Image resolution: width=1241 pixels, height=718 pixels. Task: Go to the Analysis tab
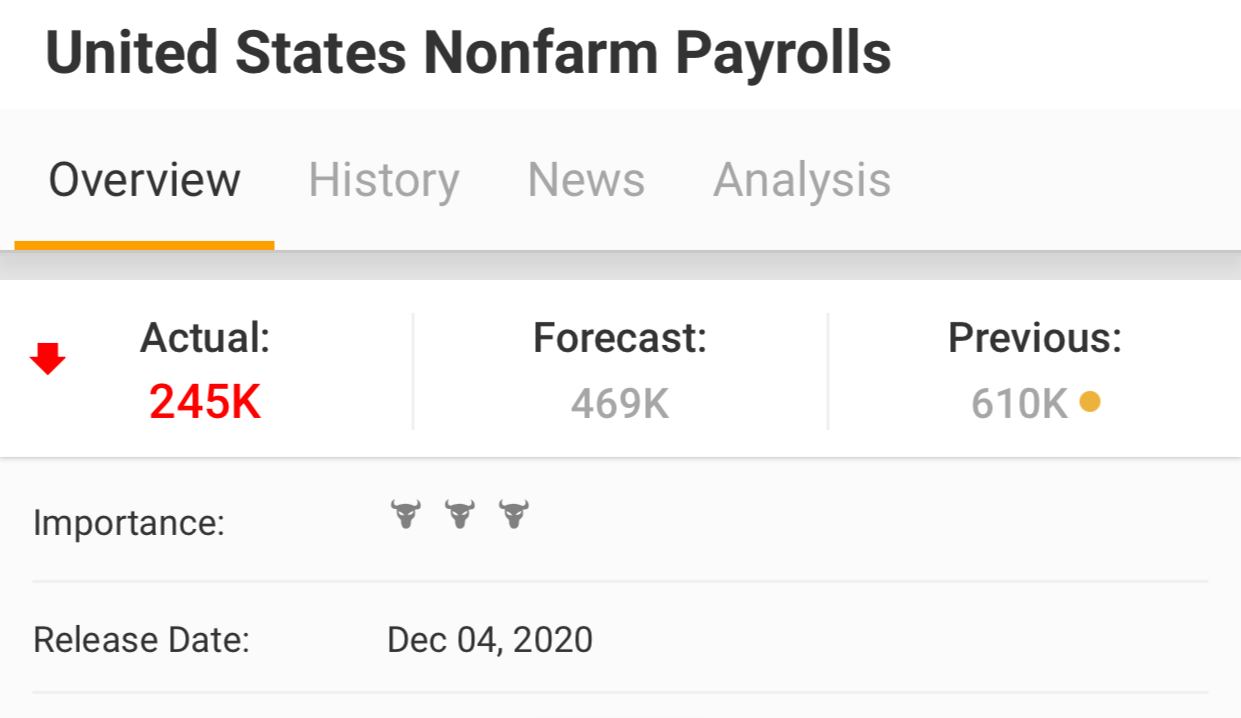coord(802,181)
